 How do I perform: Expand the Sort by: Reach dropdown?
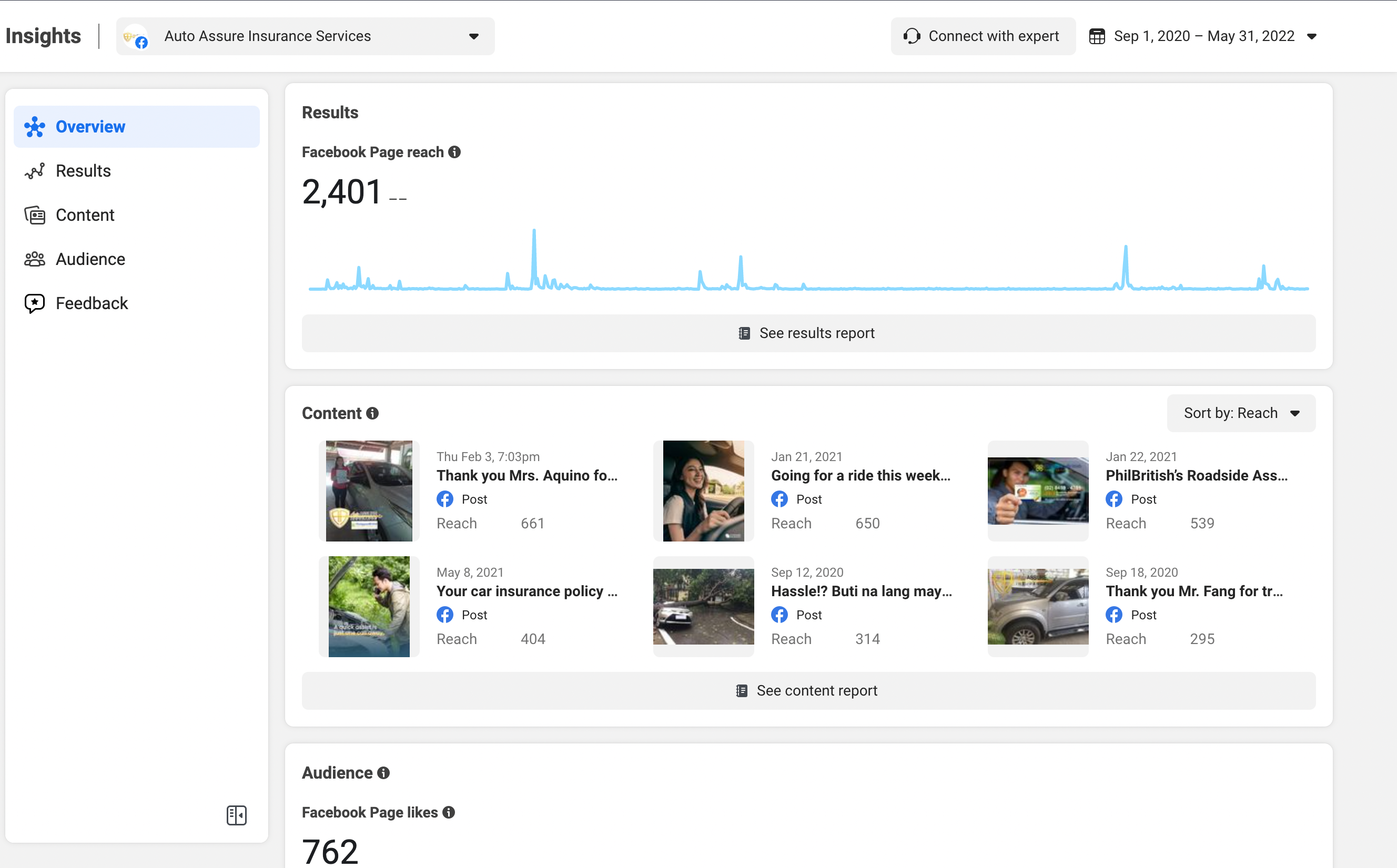(1241, 413)
